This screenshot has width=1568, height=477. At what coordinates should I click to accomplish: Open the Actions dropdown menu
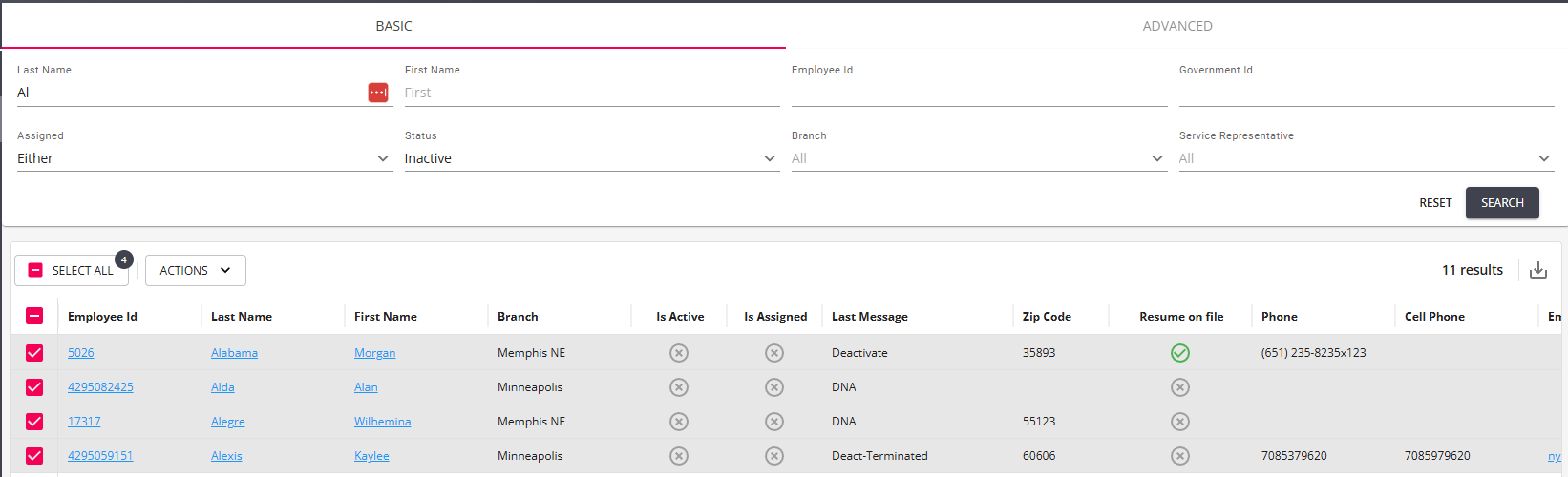[x=195, y=271]
